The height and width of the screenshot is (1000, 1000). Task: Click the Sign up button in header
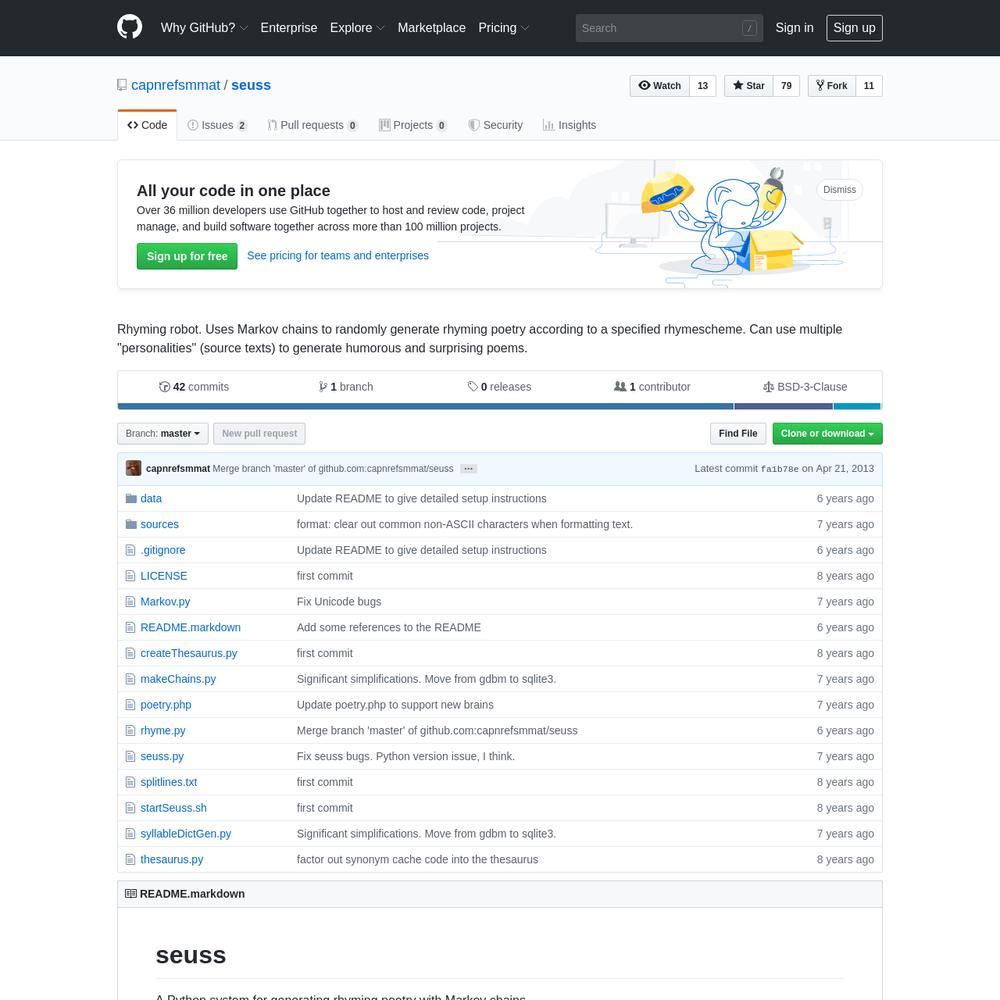pos(855,28)
